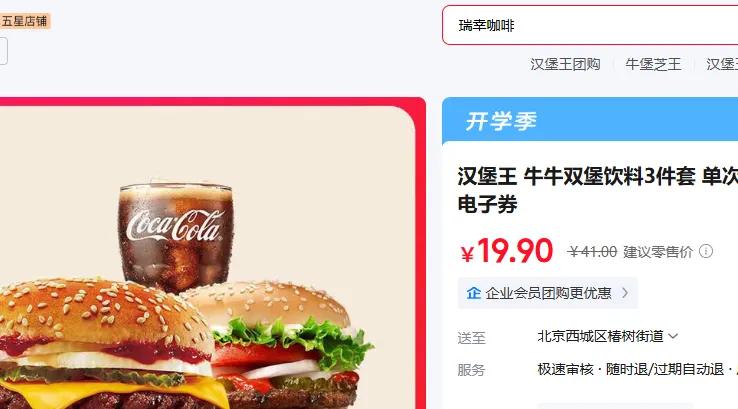Click the info icon beside 建议零售价

coord(706,251)
